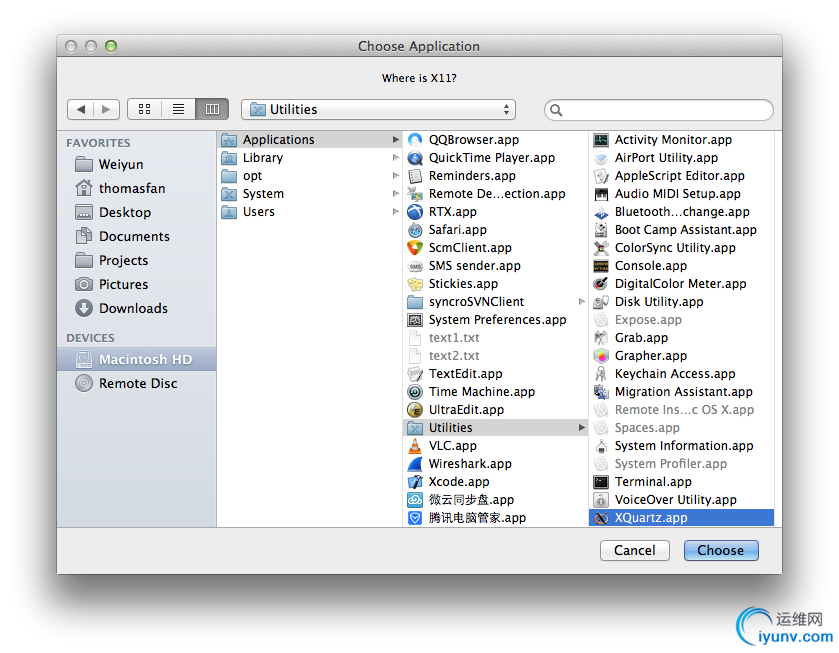Click the Console.app icon
Screen dimensions: 839x653
[601, 265]
